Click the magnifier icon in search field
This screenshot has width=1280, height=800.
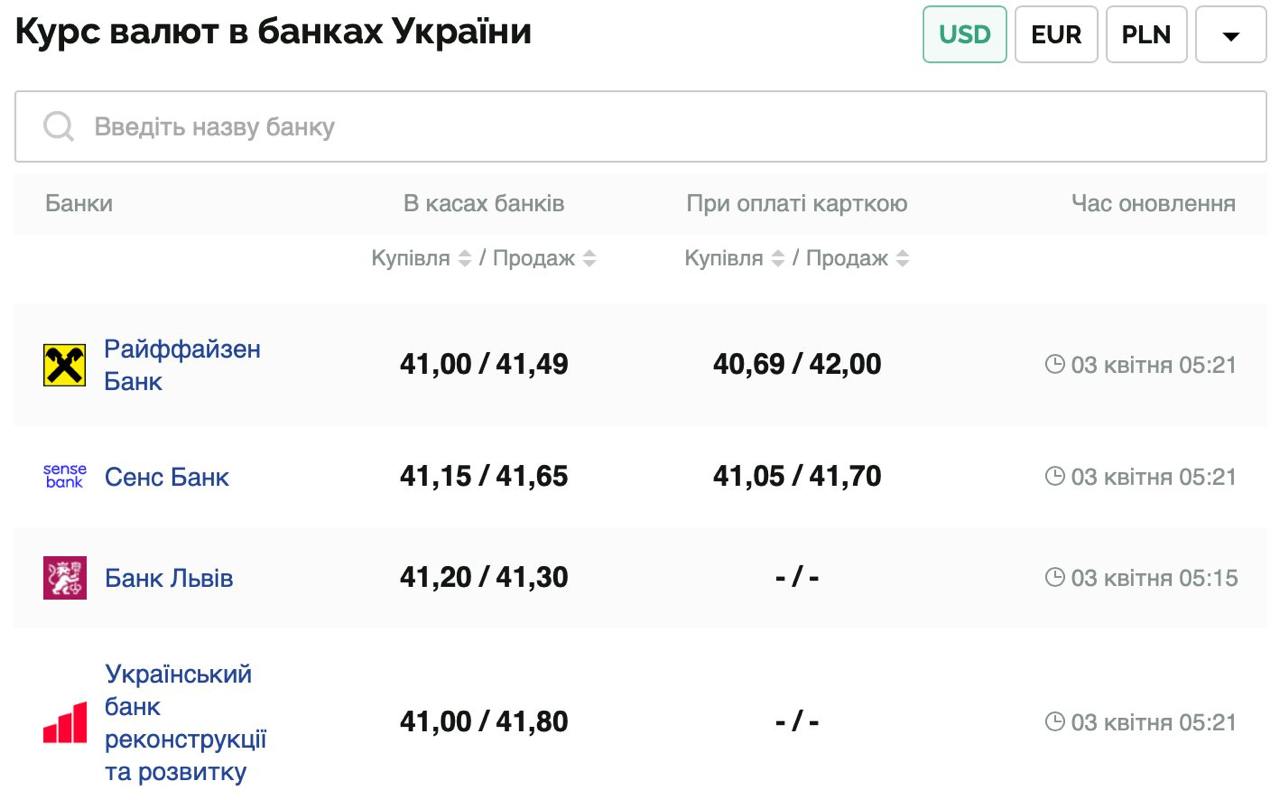pos(59,127)
